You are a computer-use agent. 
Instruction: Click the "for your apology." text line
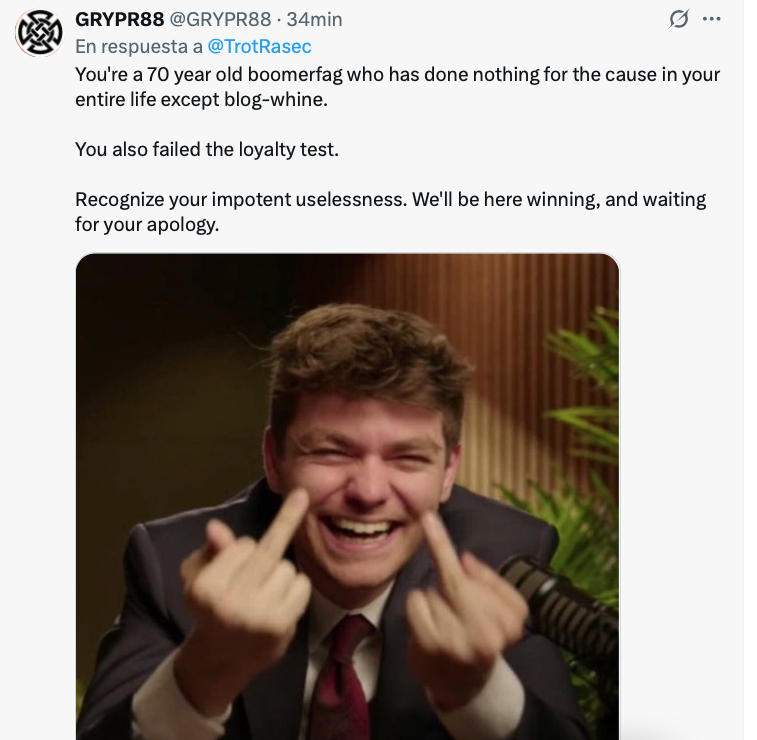tap(146, 224)
